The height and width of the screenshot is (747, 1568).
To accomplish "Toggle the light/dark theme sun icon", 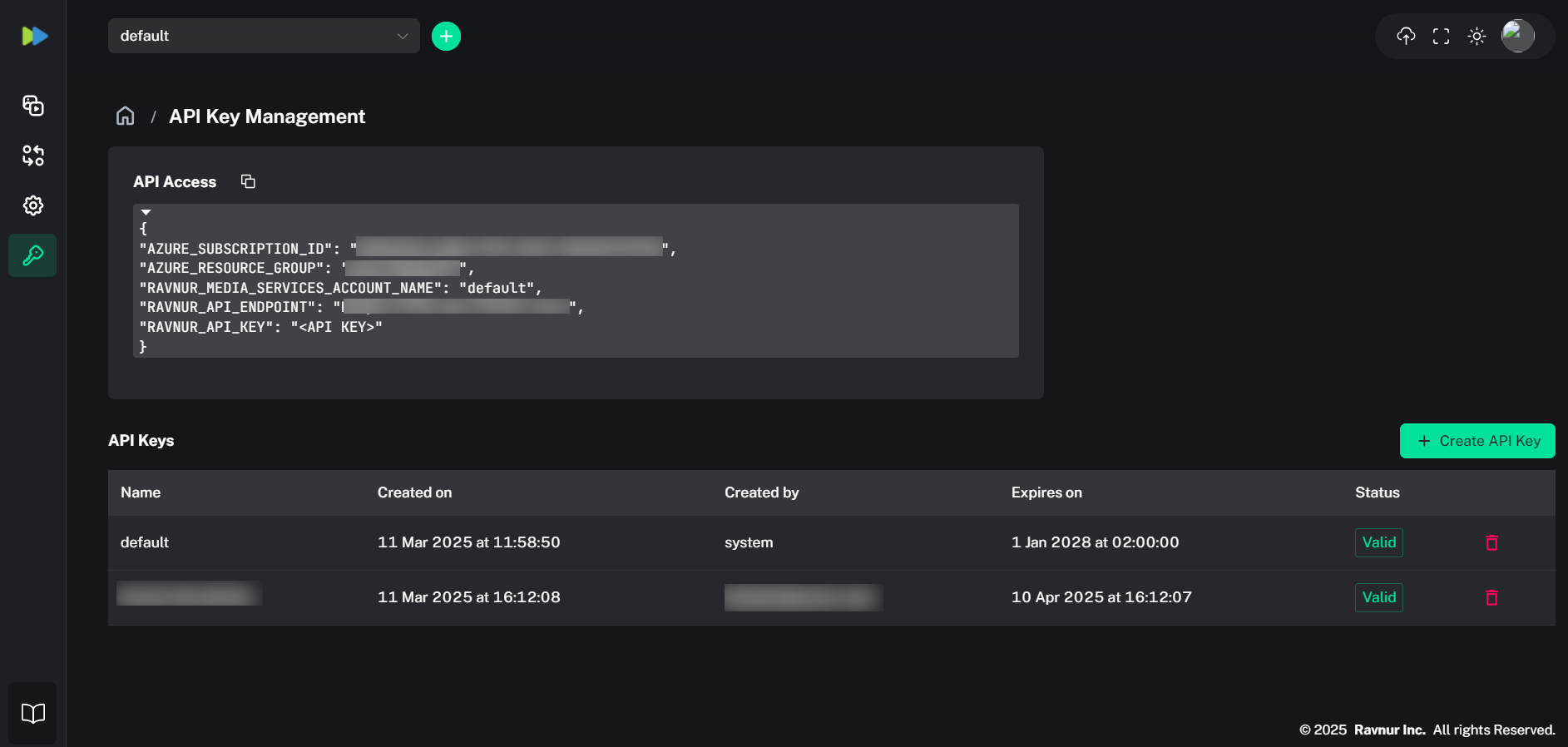I will [1476, 36].
